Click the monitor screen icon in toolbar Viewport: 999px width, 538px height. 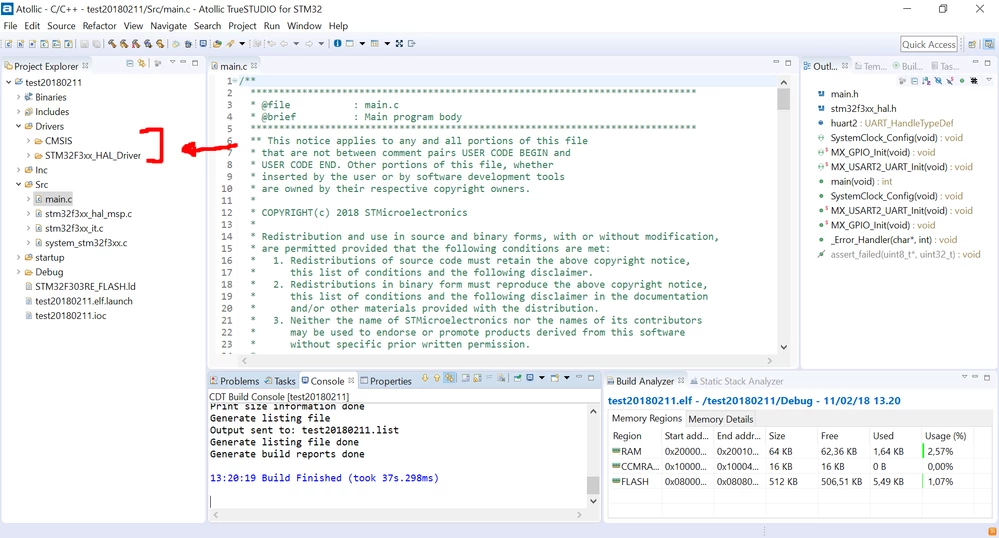pyautogui.click(x=203, y=43)
